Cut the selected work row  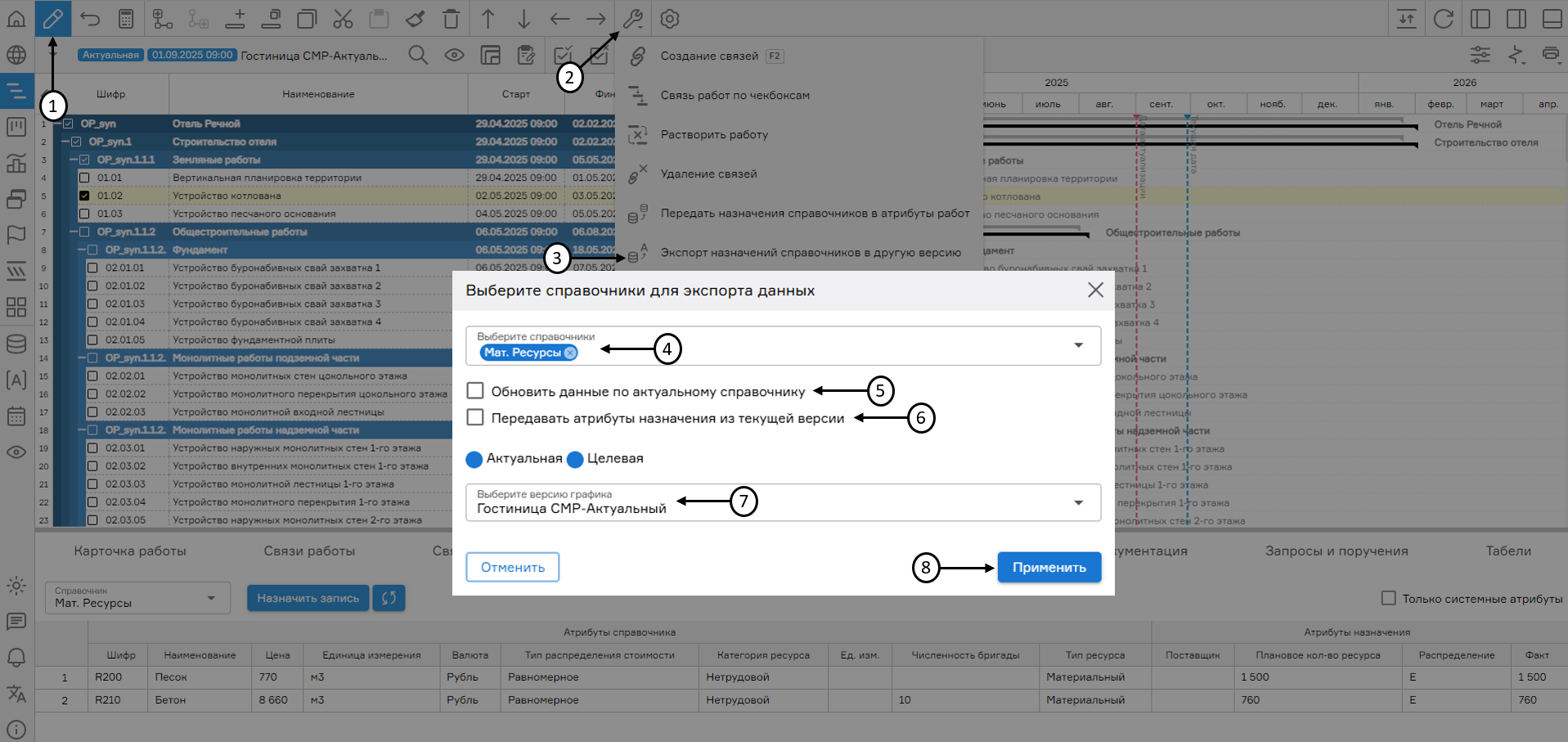345,19
